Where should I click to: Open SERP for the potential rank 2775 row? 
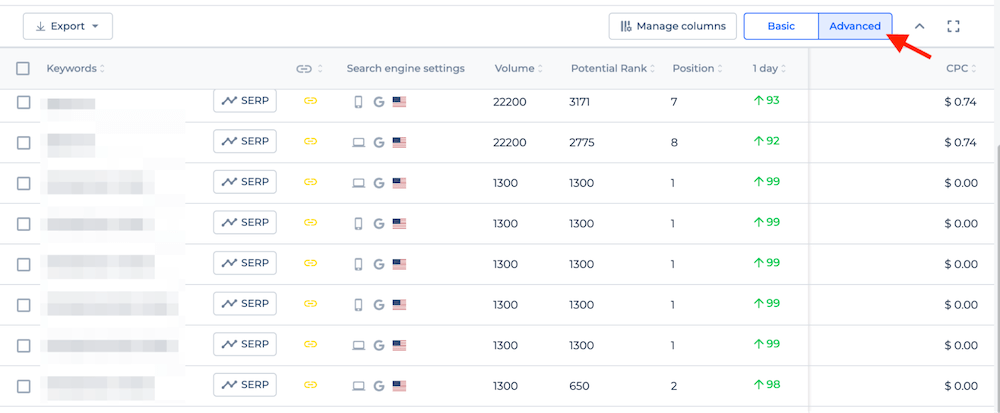point(245,141)
